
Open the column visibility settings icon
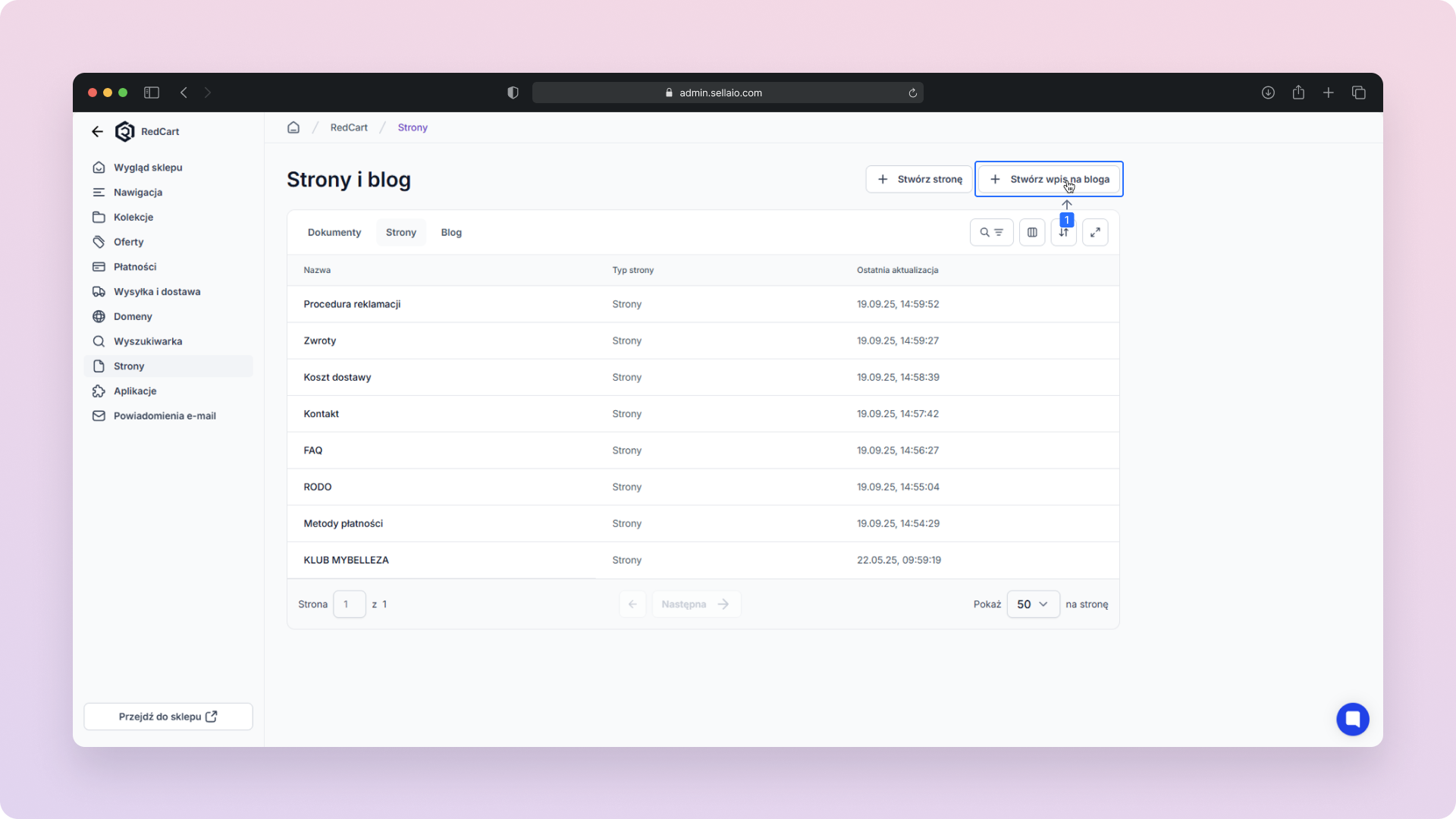[x=1032, y=232]
